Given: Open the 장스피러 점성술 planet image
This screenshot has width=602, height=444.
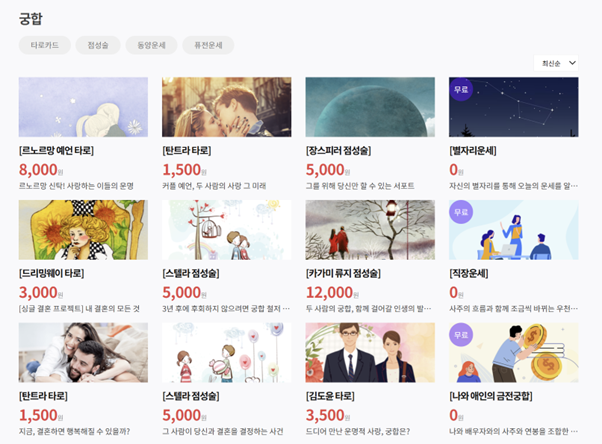Looking at the screenshot, I should tap(370, 107).
